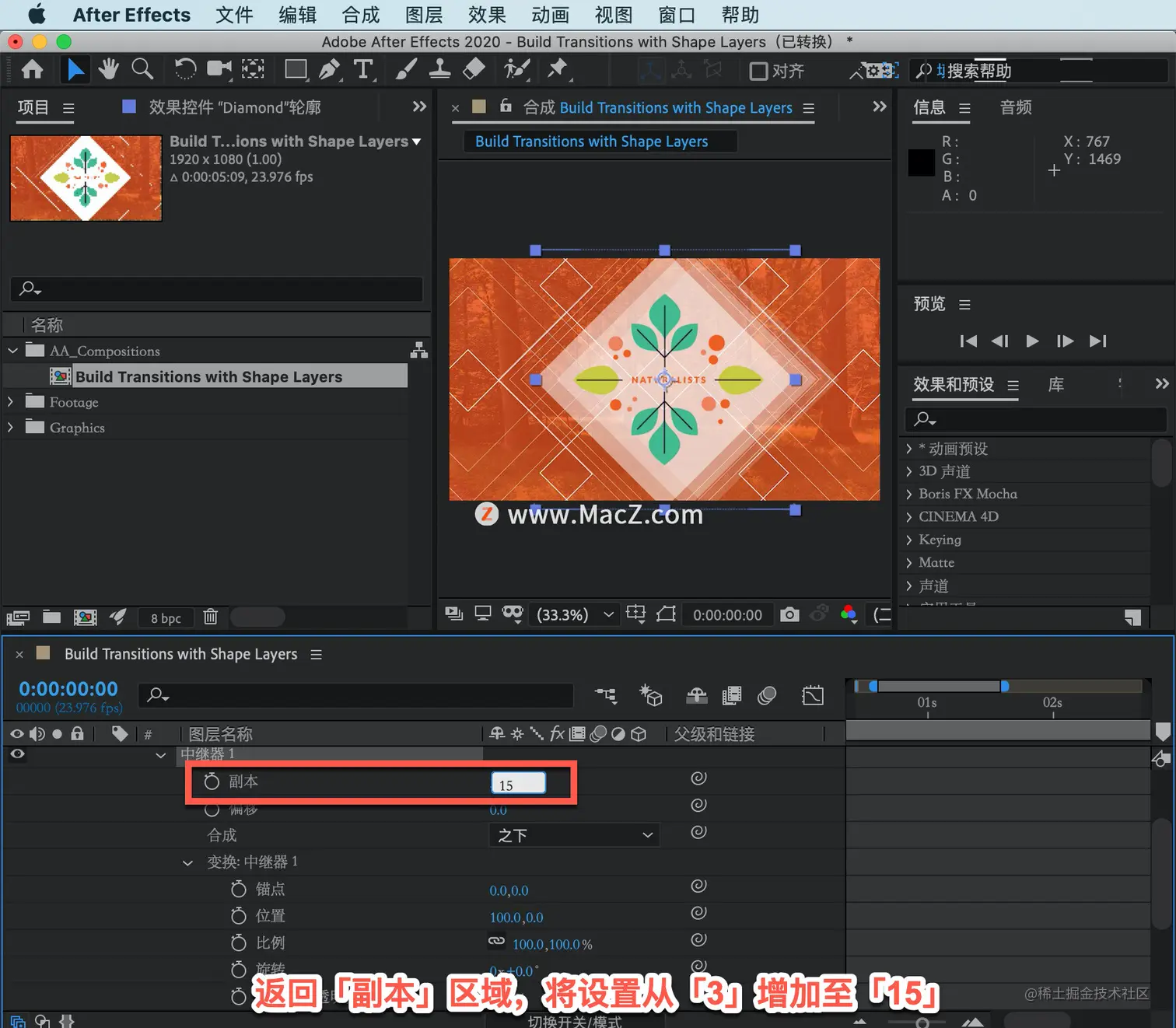Open the 合成 mode dropdown showing 之下
The image size is (1176, 1028).
pyautogui.click(x=574, y=835)
